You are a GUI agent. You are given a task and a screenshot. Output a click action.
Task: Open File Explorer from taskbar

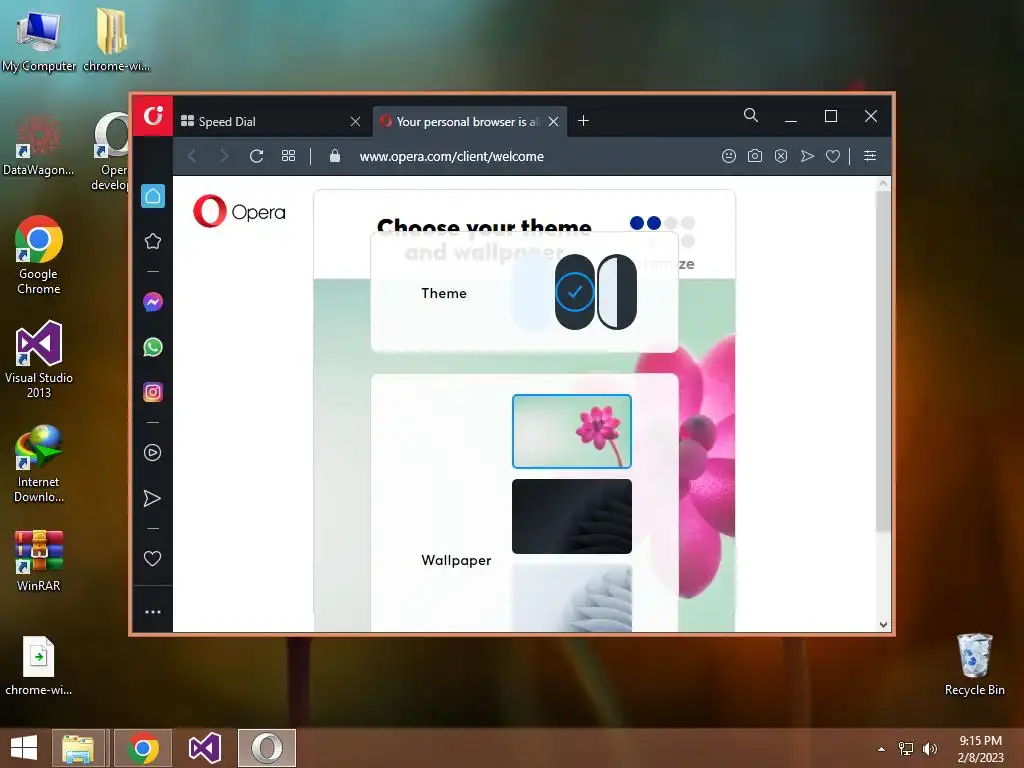click(x=78, y=748)
